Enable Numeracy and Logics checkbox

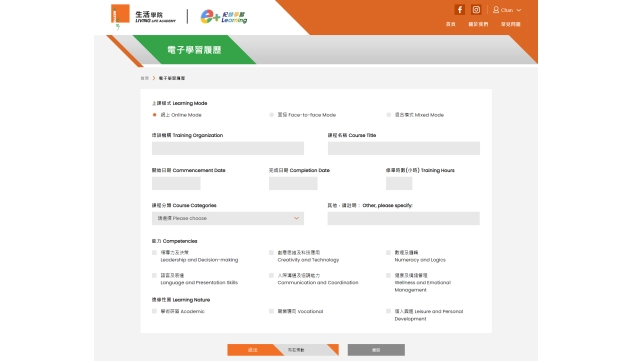pos(388,253)
